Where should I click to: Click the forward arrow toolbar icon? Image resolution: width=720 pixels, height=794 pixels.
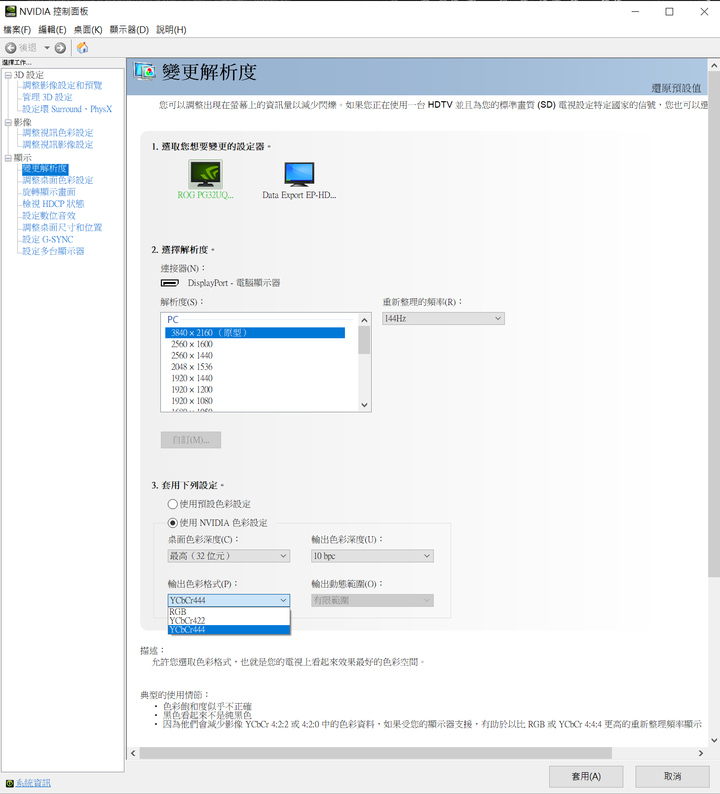60,48
